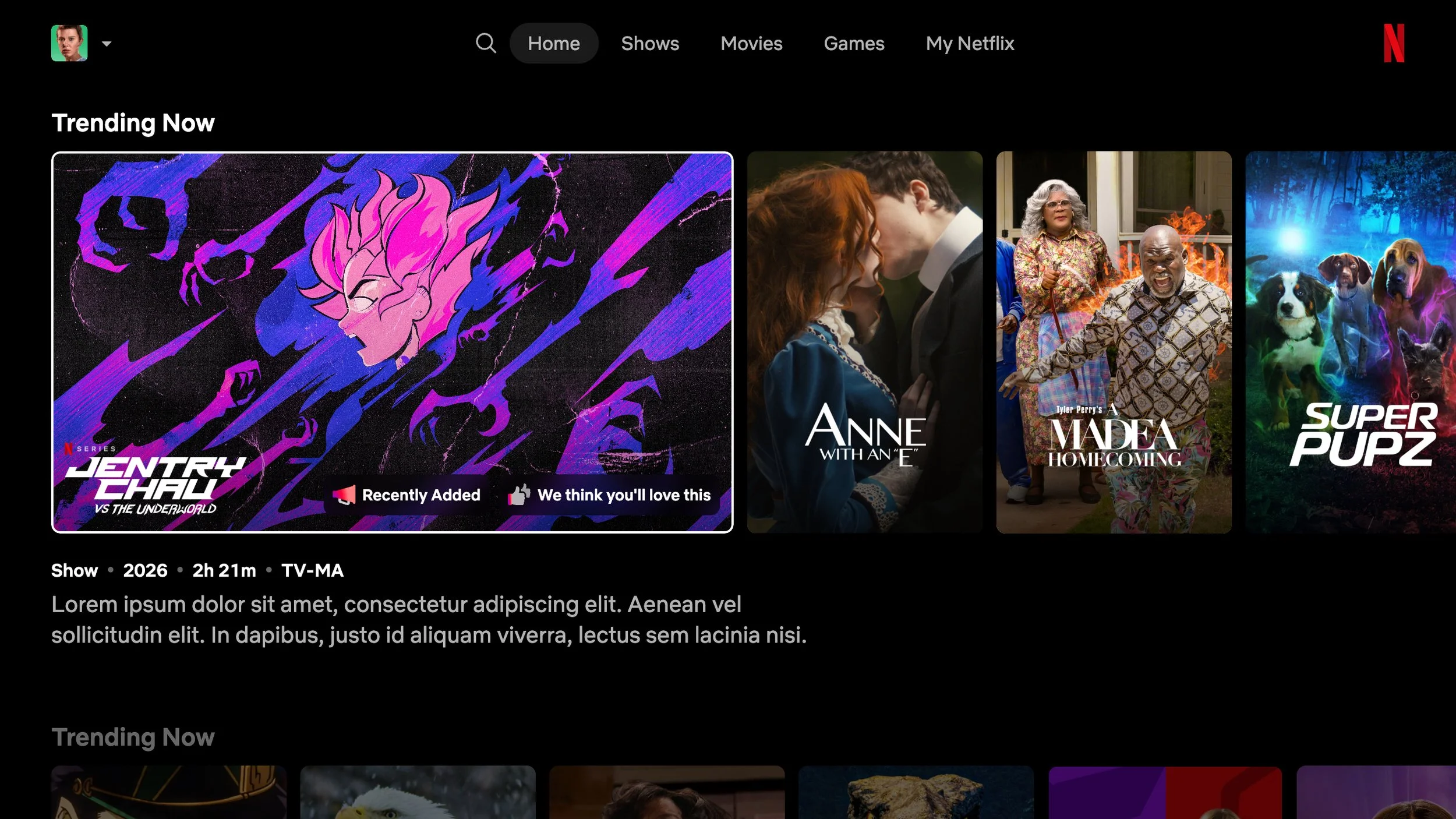Choose the Super Pupz poster
Screen dimensions: 1456x819
click(x=1351, y=343)
